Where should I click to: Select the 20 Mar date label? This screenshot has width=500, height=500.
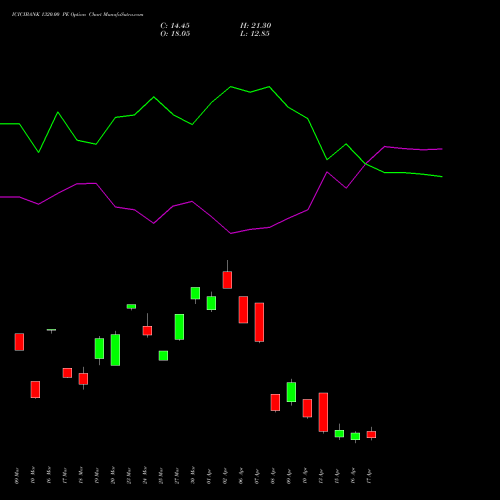pyautogui.click(x=113, y=475)
